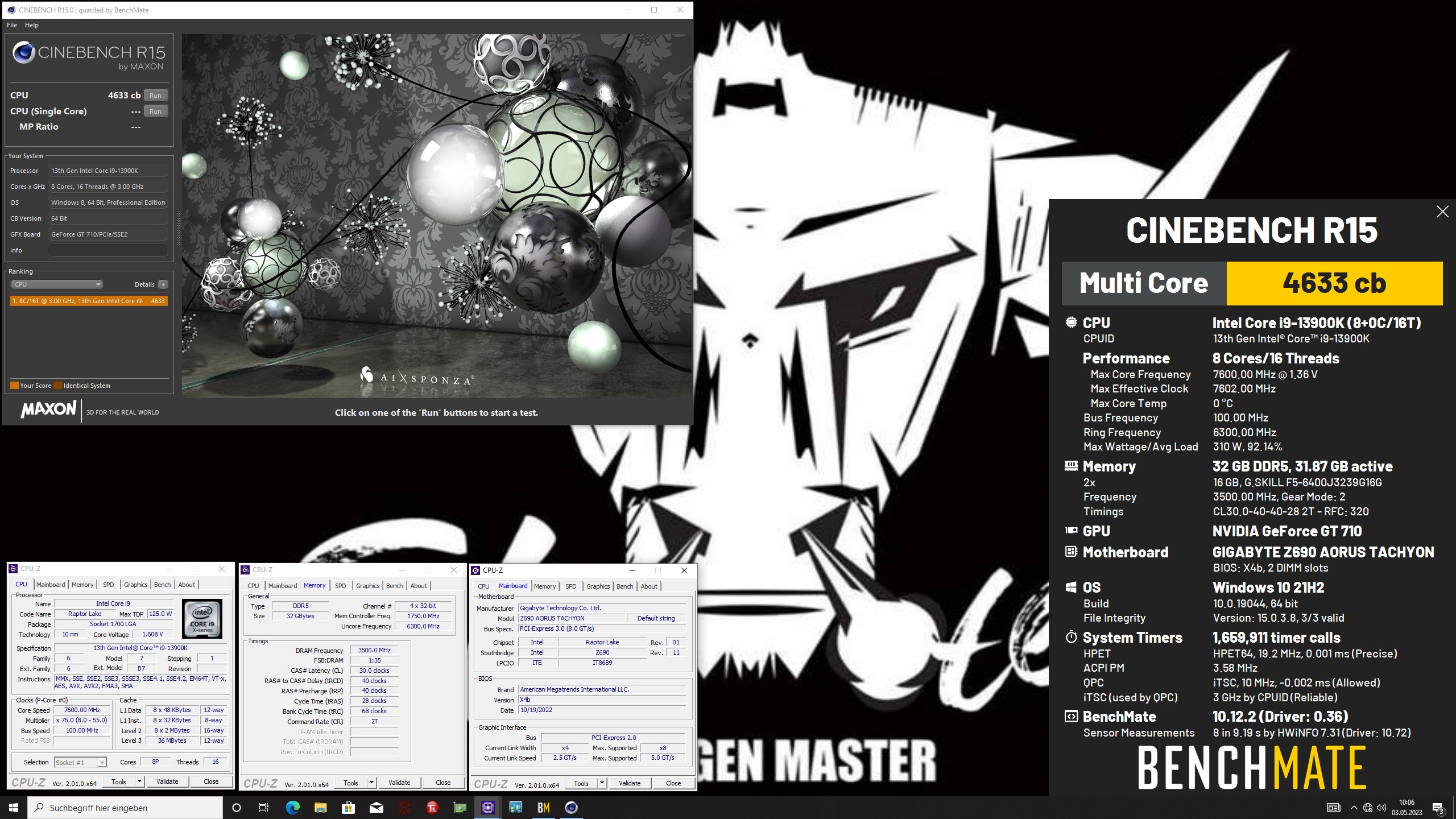This screenshot has height=819, width=1456.
Task: Click the sidebar splitter grip in Cinebench
Action: pos(179,227)
